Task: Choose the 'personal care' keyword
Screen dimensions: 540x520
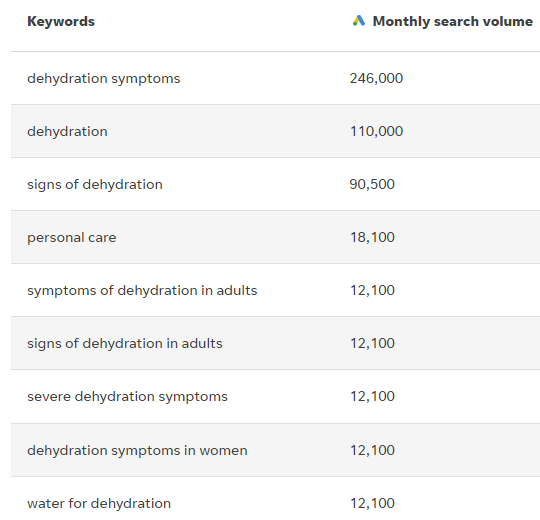Action: click(x=72, y=238)
